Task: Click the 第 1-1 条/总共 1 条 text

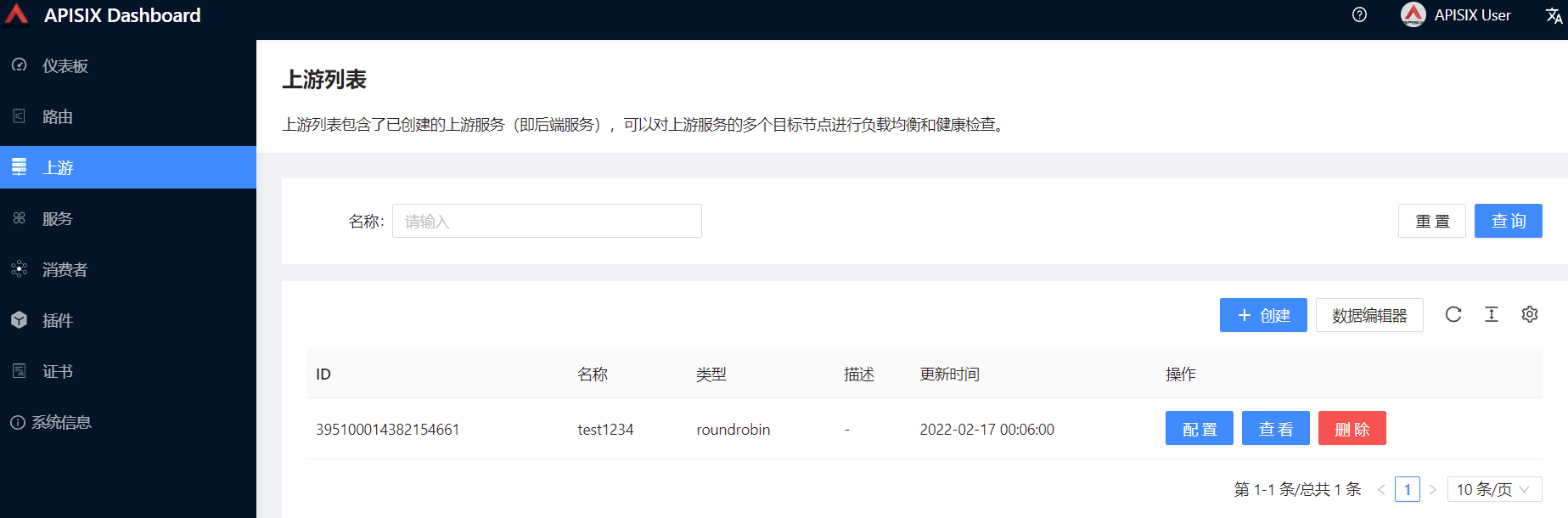Action: (x=1297, y=490)
